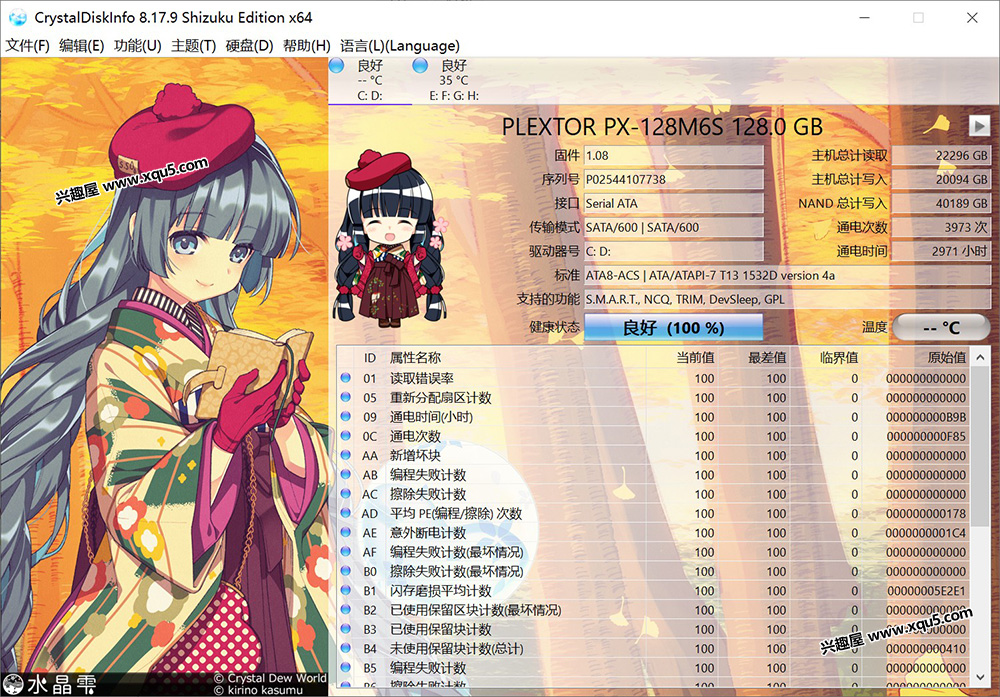
Task: Click status dot of B3 已使用保留块计数 row
Action: (x=346, y=628)
